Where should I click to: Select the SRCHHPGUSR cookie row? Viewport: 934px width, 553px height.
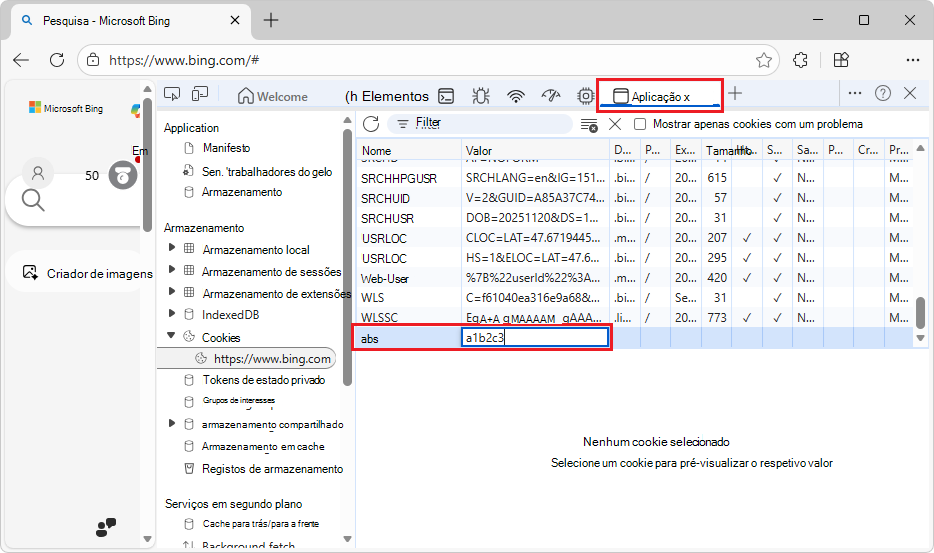pyautogui.click(x=634, y=178)
